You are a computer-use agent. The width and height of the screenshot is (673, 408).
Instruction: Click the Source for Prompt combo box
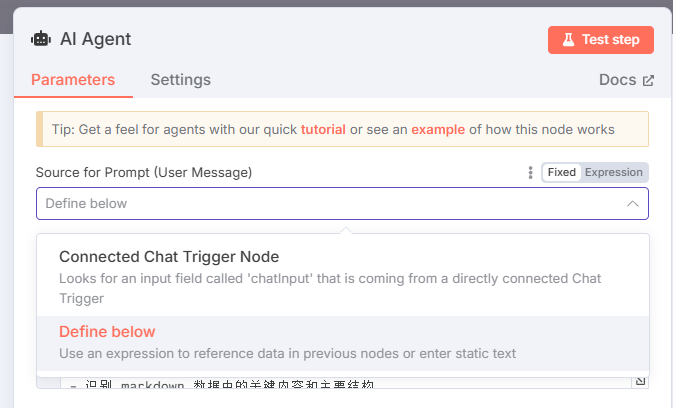tap(330, 204)
